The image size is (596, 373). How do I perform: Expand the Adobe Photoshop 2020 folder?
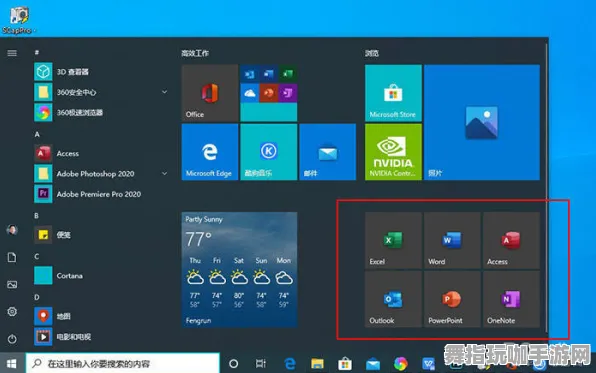[164, 174]
